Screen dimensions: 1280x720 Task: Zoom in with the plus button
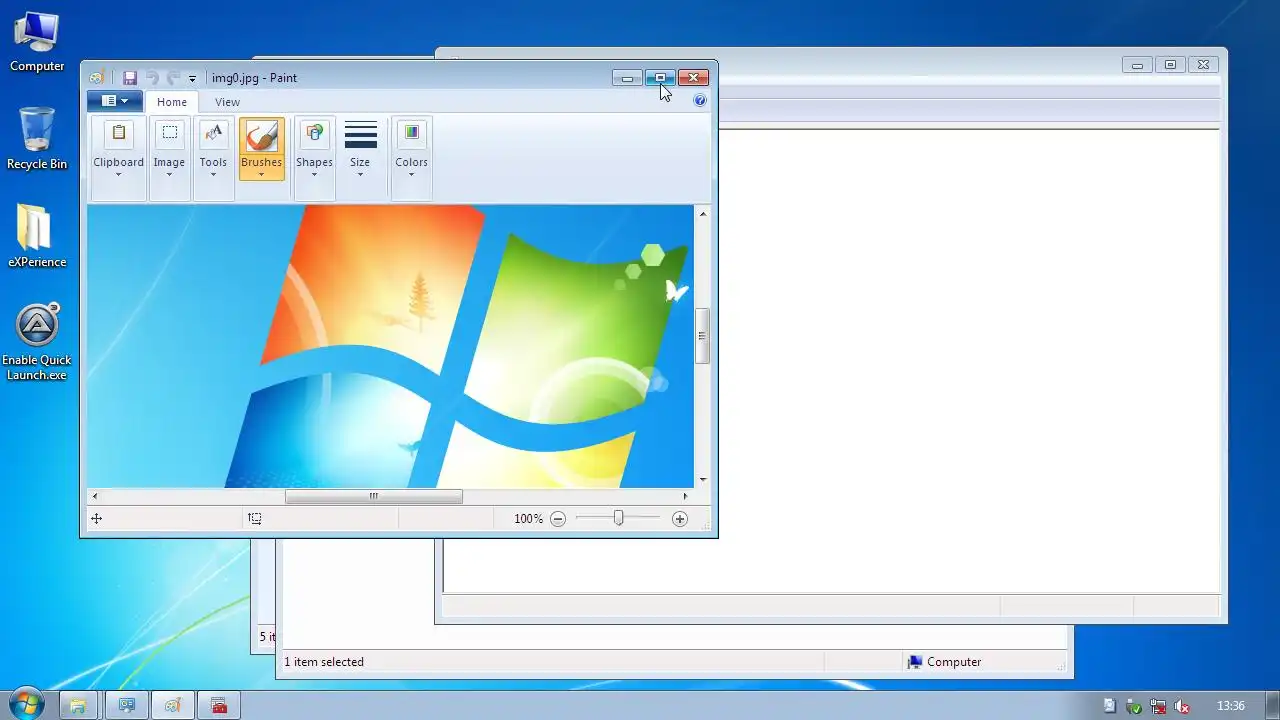point(680,519)
